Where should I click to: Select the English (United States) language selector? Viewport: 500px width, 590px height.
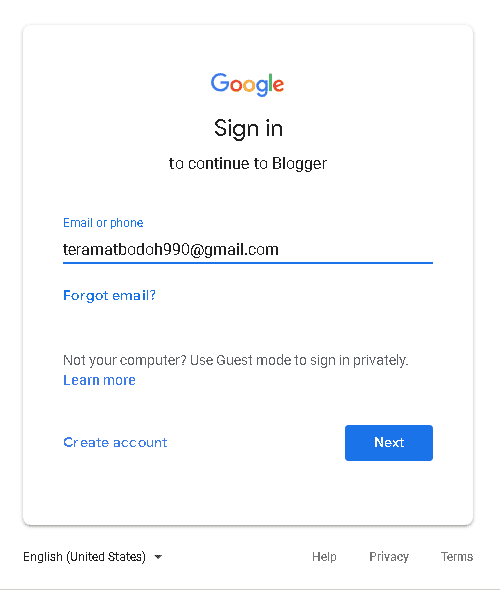(x=93, y=557)
